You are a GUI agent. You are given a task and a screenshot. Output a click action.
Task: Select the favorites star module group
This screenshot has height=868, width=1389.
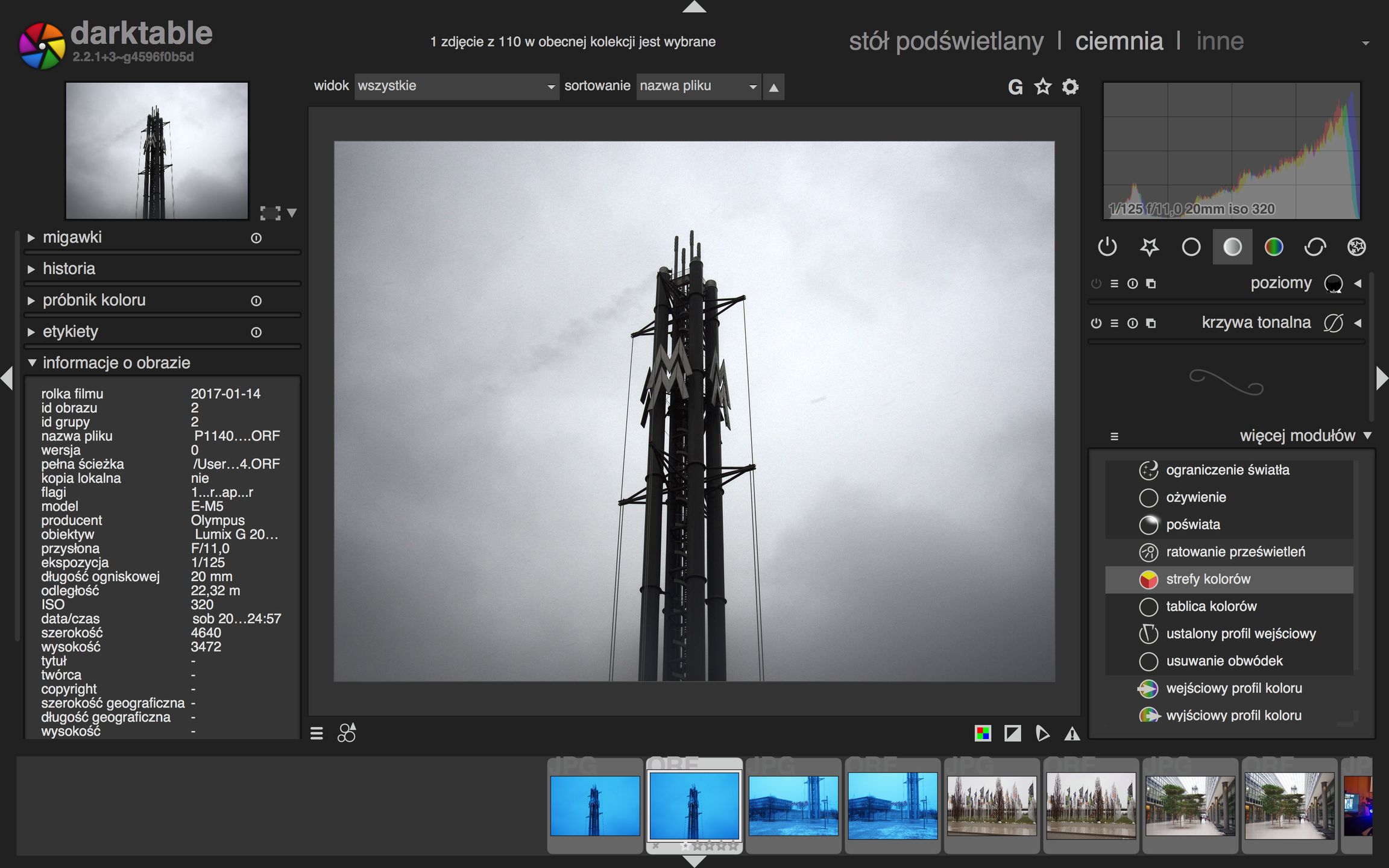point(1149,247)
